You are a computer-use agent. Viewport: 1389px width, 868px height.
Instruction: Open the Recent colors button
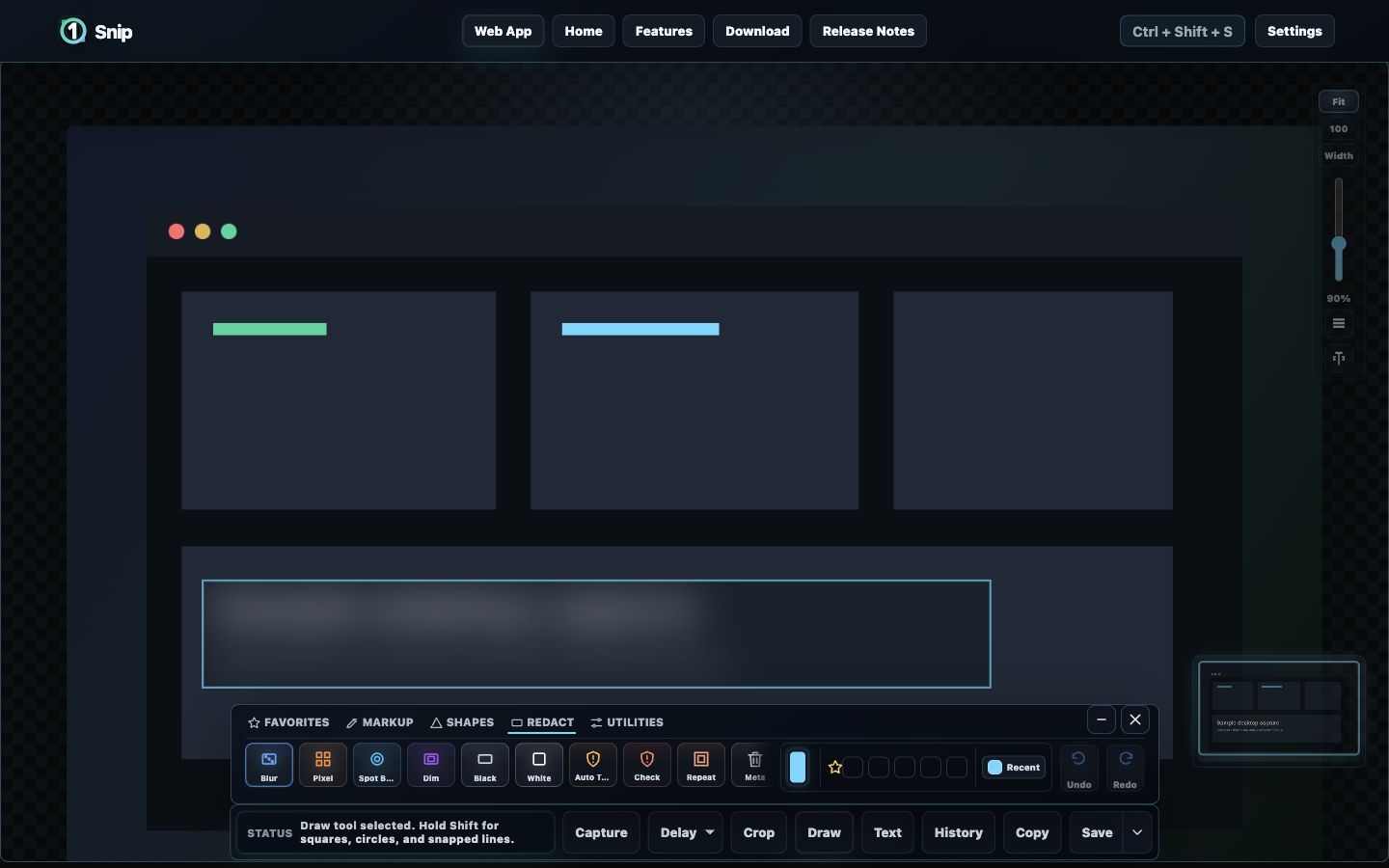click(x=1014, y=768)
